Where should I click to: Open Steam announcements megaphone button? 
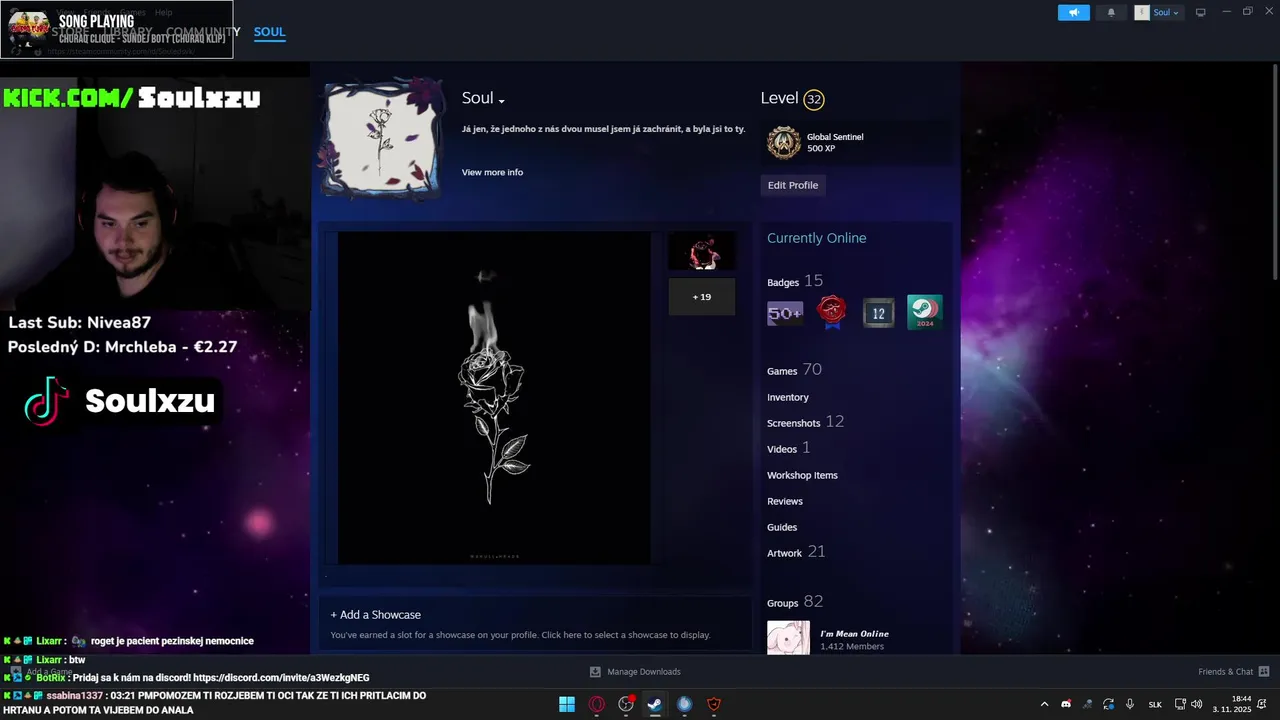coord(1074,12)
